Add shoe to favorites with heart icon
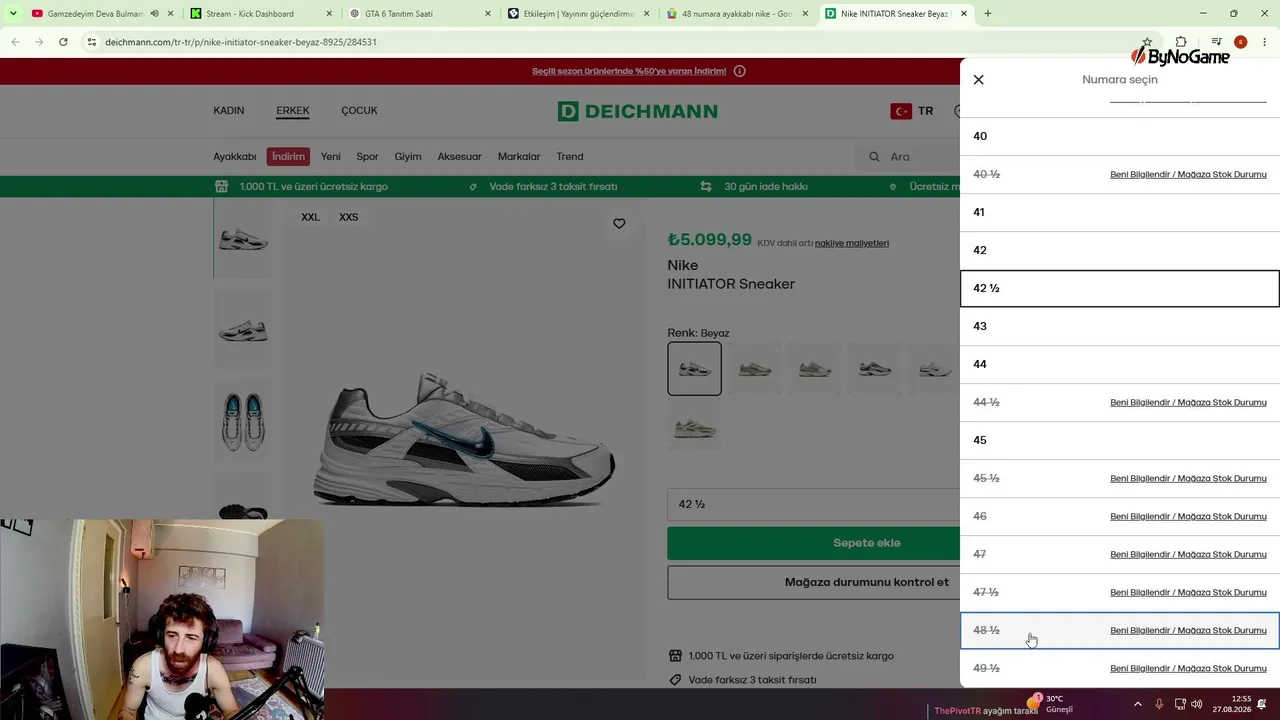Viewport: 1280px width, 720px height. [x=619, y=224]
